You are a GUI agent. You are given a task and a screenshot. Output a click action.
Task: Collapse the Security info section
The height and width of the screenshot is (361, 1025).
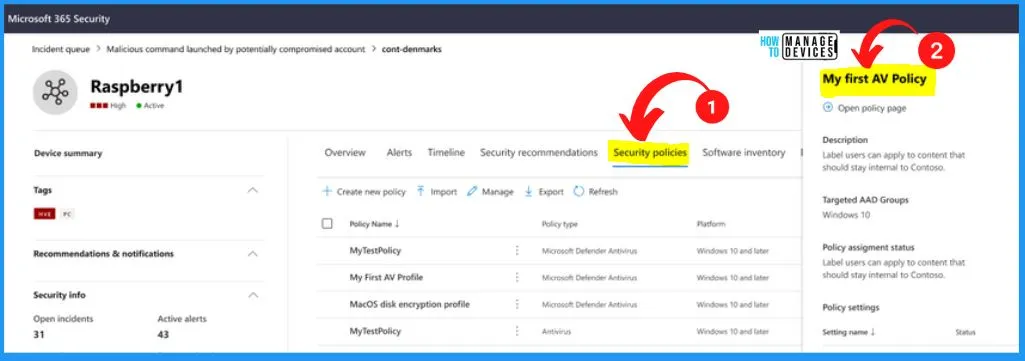point(253,295)
